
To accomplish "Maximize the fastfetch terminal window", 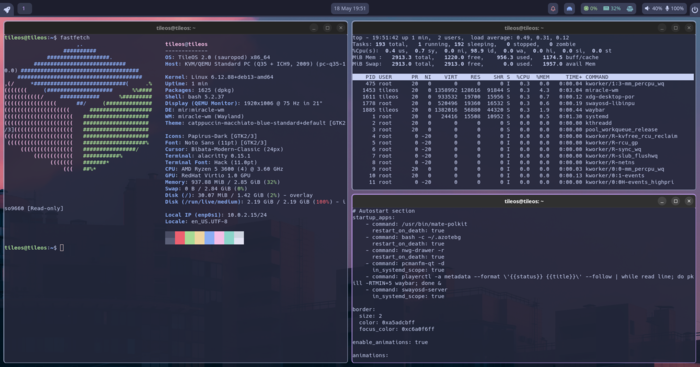I will 327,28.
